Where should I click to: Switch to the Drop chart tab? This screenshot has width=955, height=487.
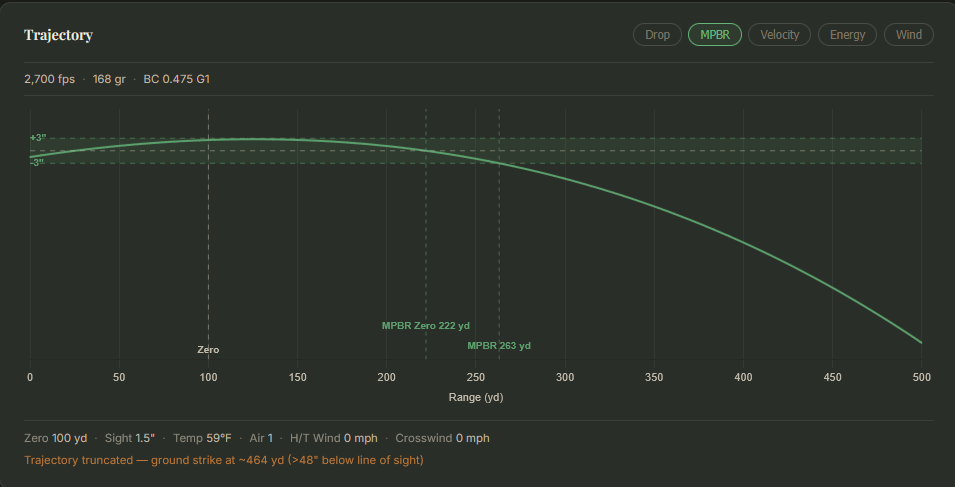657,35
